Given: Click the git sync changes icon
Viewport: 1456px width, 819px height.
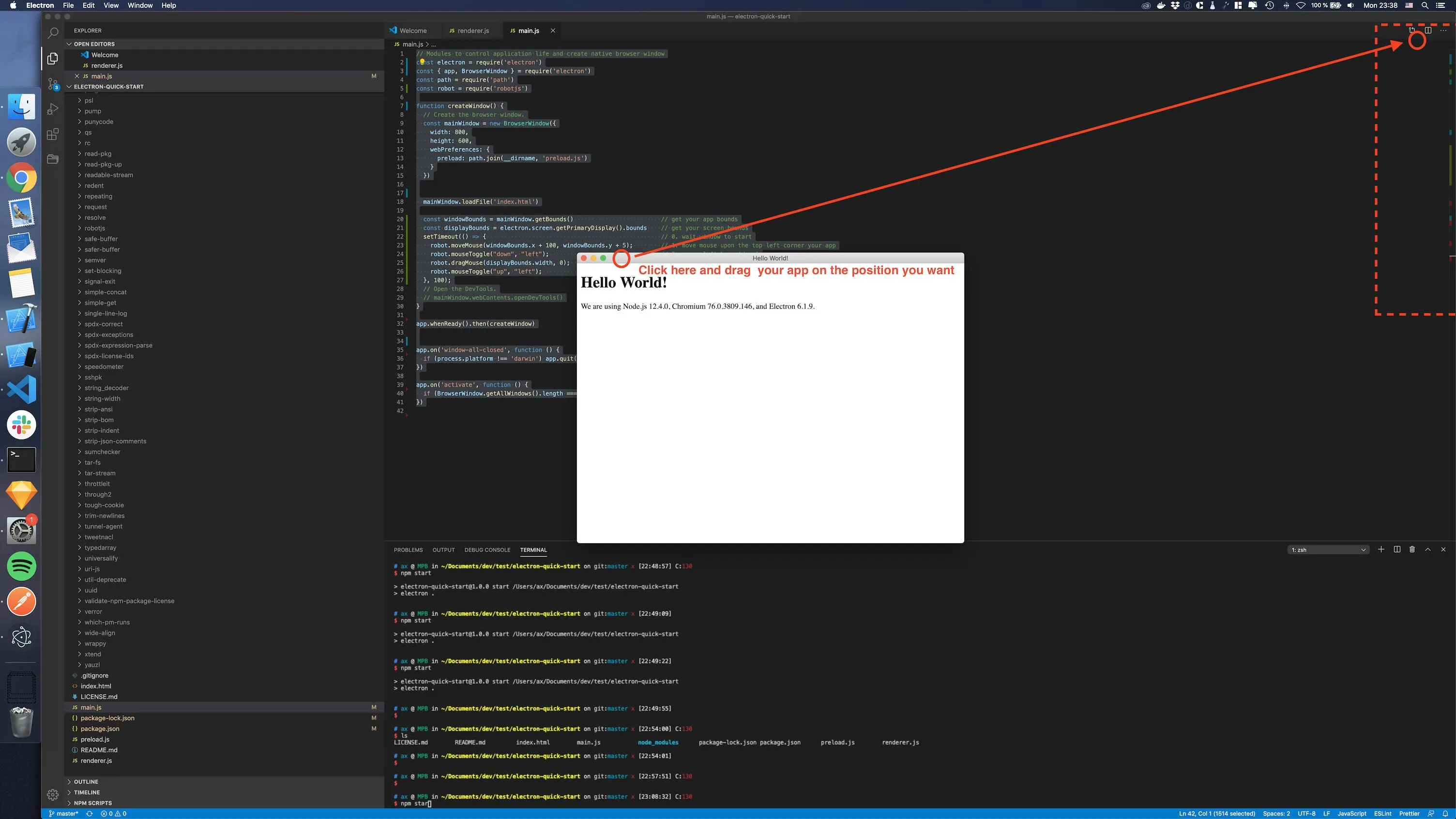Looking at the screenshot, I should coord(89,814).
